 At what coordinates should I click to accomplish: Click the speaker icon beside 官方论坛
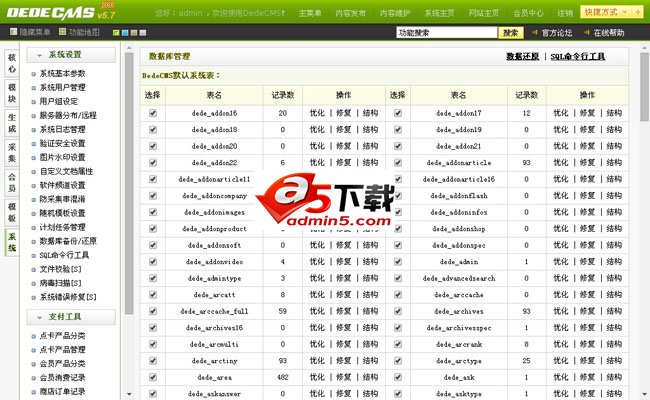(535, 32)
